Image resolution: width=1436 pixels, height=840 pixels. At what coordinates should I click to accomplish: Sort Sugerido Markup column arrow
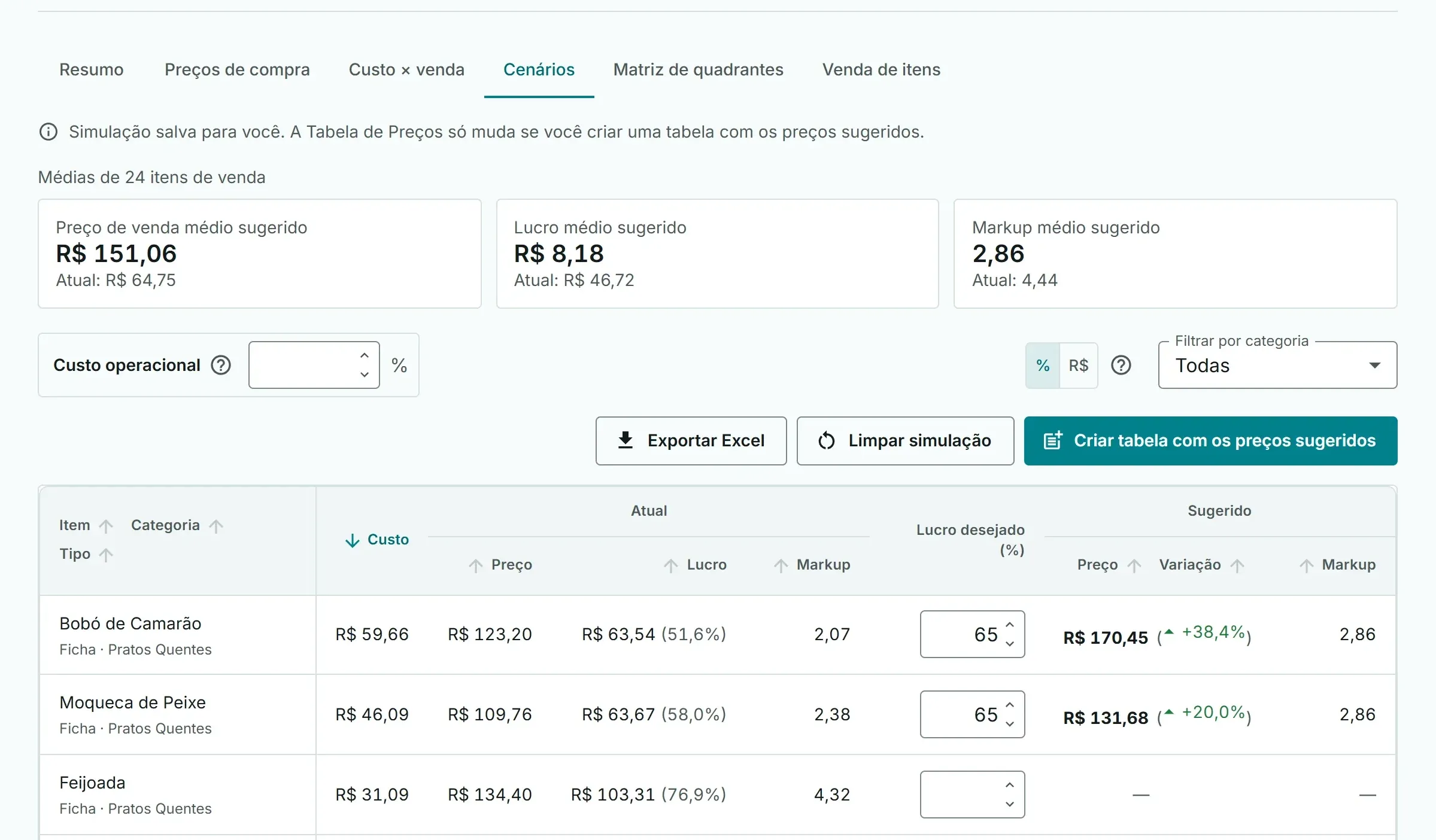tap(1307, 565)
